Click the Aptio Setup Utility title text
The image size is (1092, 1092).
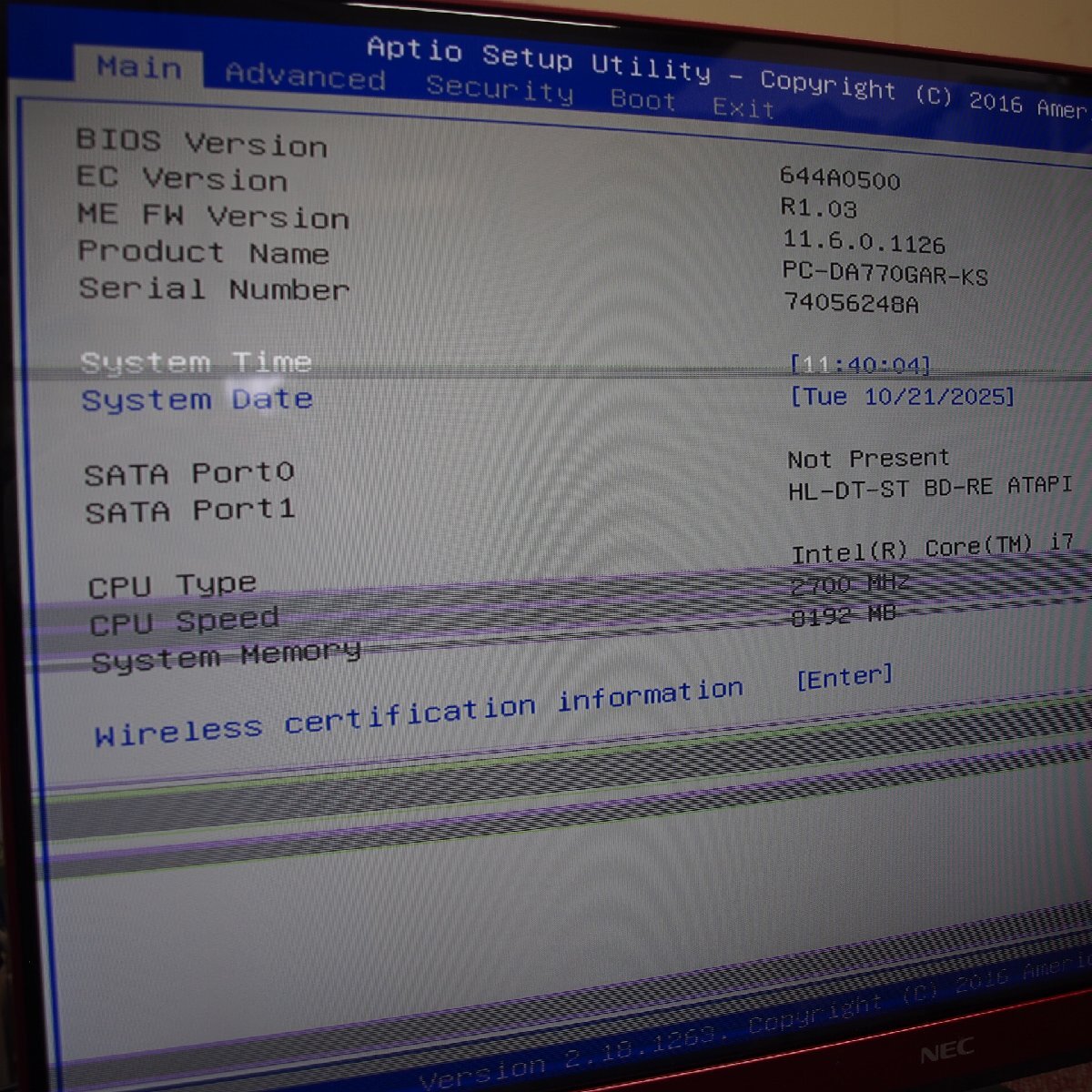tap(539, 58)
